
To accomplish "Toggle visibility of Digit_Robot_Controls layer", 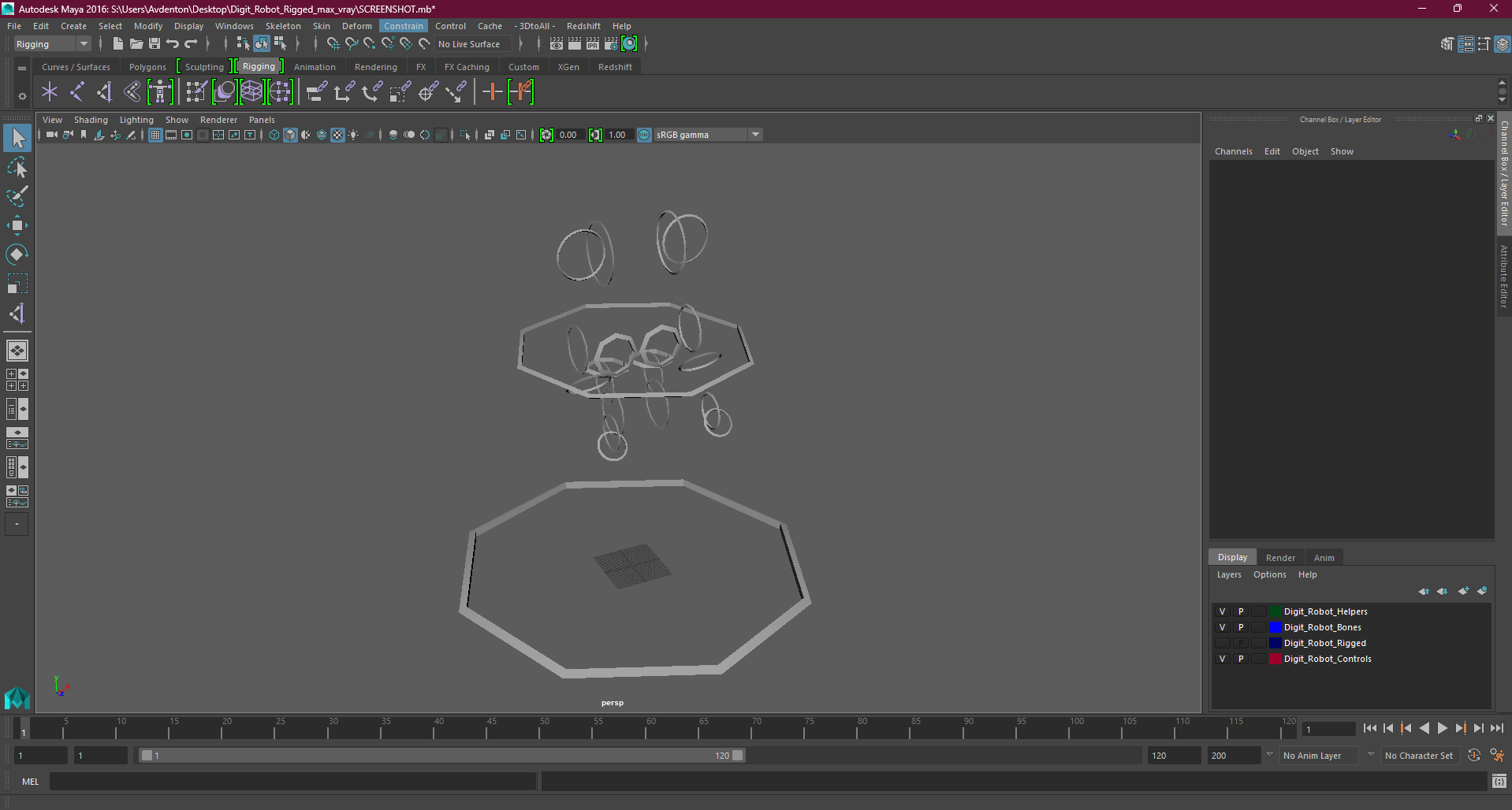I will 1223,659.
